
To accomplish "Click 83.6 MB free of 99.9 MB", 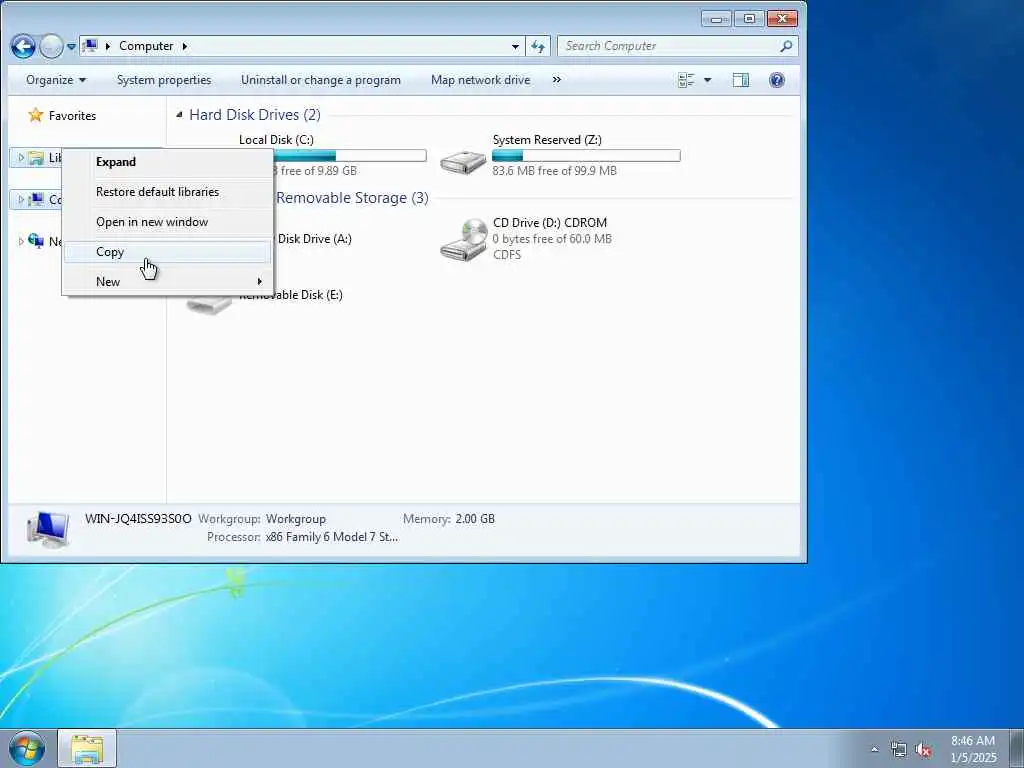I will pyautogui.click(x=554, y=171).
